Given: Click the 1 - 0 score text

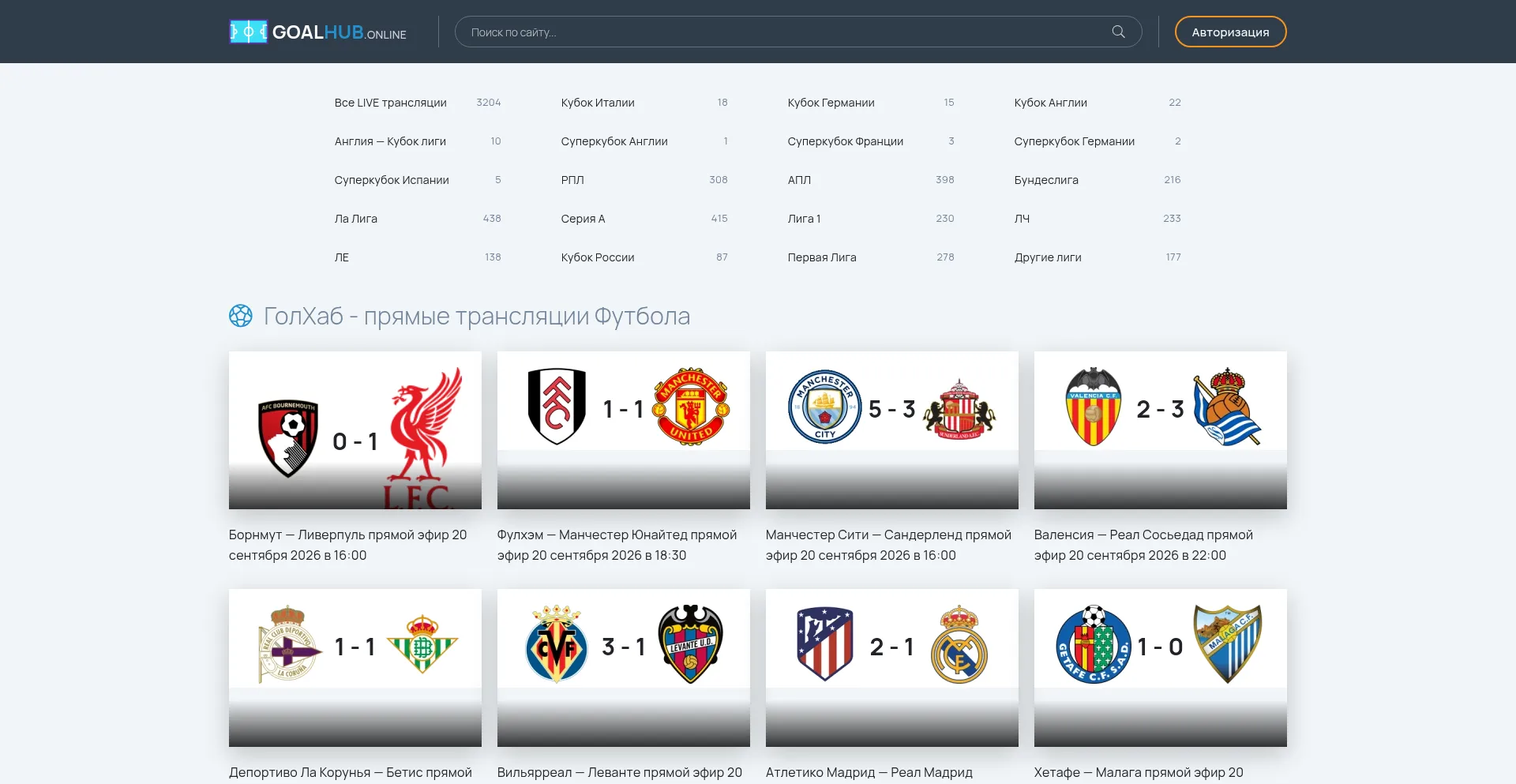Looking at the screenshot, I should pos(1161,647).
